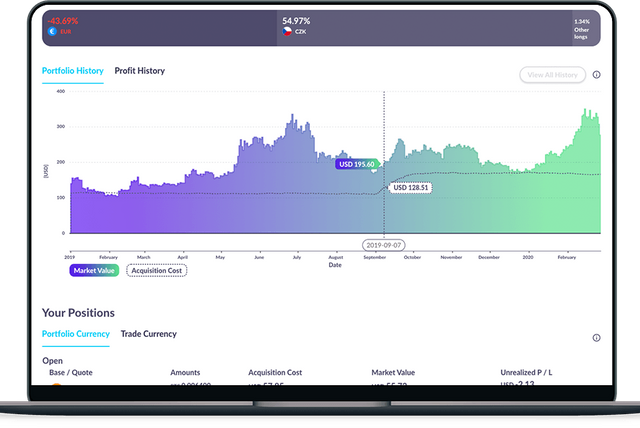
Task: Click the USD 195.60 market value tooltip
Action: coord(357,164)
